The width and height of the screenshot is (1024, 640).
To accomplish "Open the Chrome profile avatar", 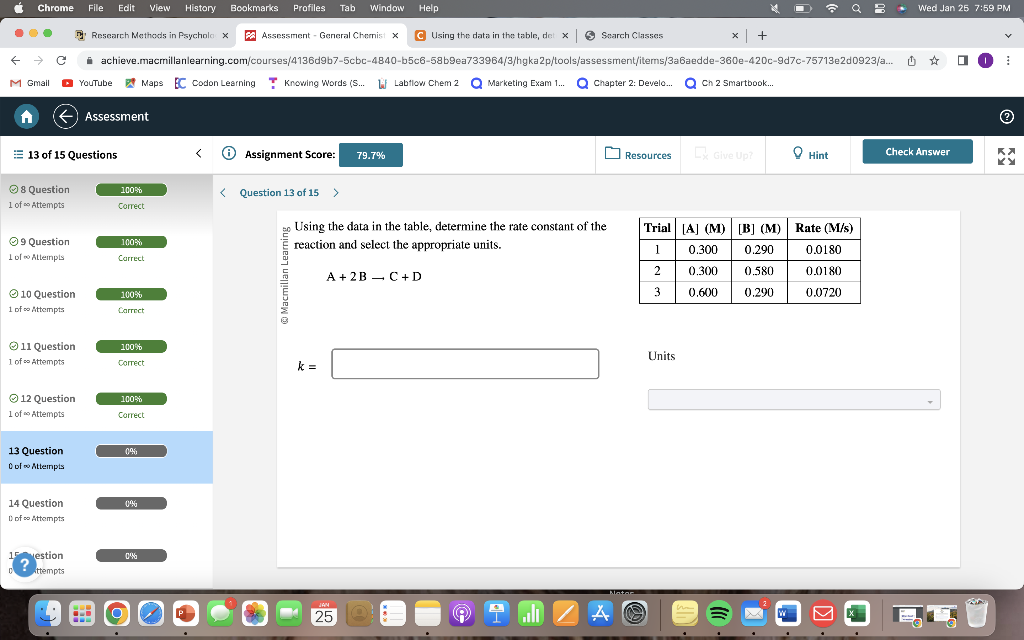I will click(x=985, y=60).
